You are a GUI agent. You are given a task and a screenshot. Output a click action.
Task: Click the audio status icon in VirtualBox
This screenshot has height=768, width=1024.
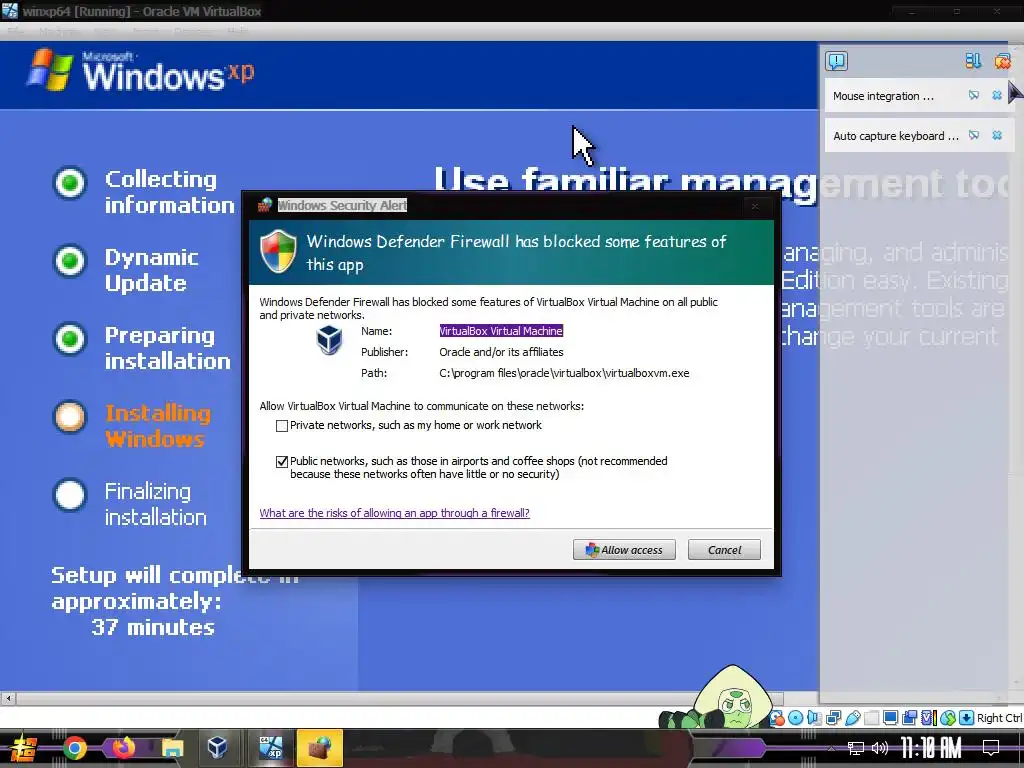tap(814, 718)
